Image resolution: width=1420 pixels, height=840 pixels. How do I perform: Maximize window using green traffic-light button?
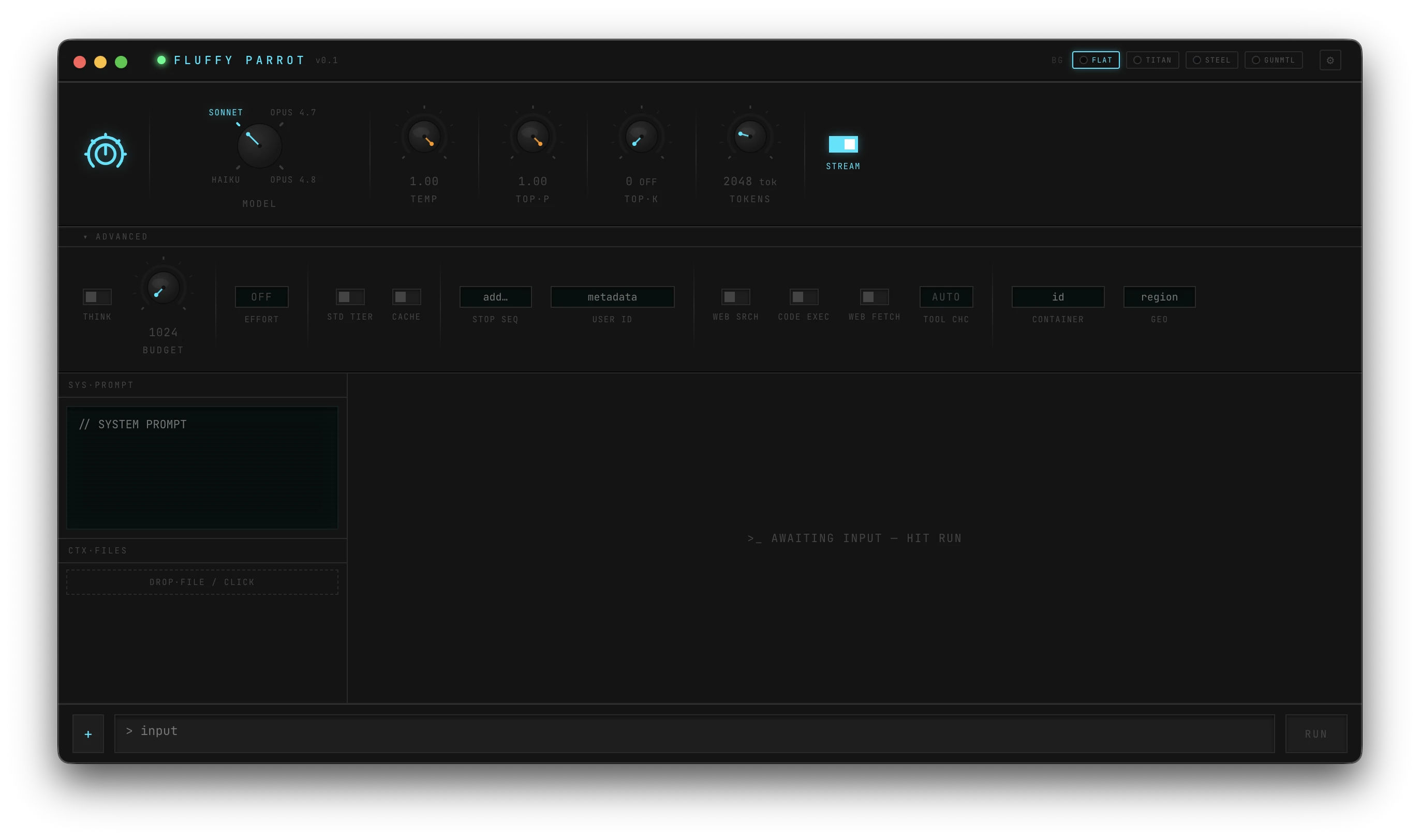click(x=121, y=62)
